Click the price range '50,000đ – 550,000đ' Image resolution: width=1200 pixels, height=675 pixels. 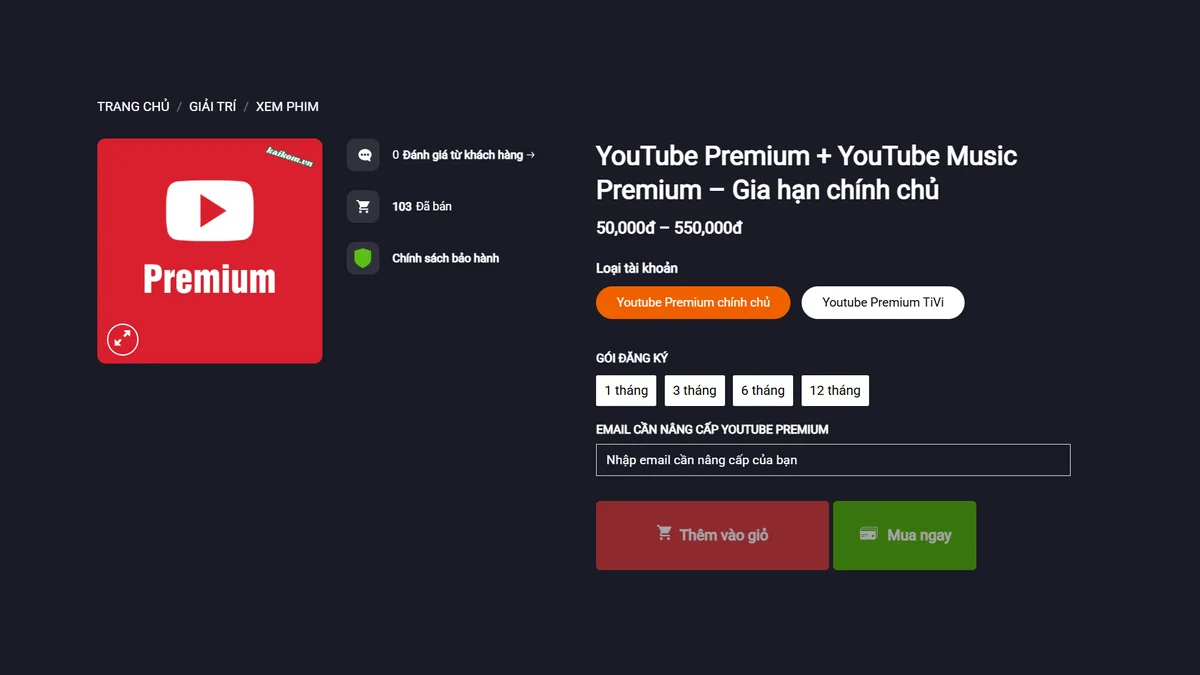tap(669, 228)
